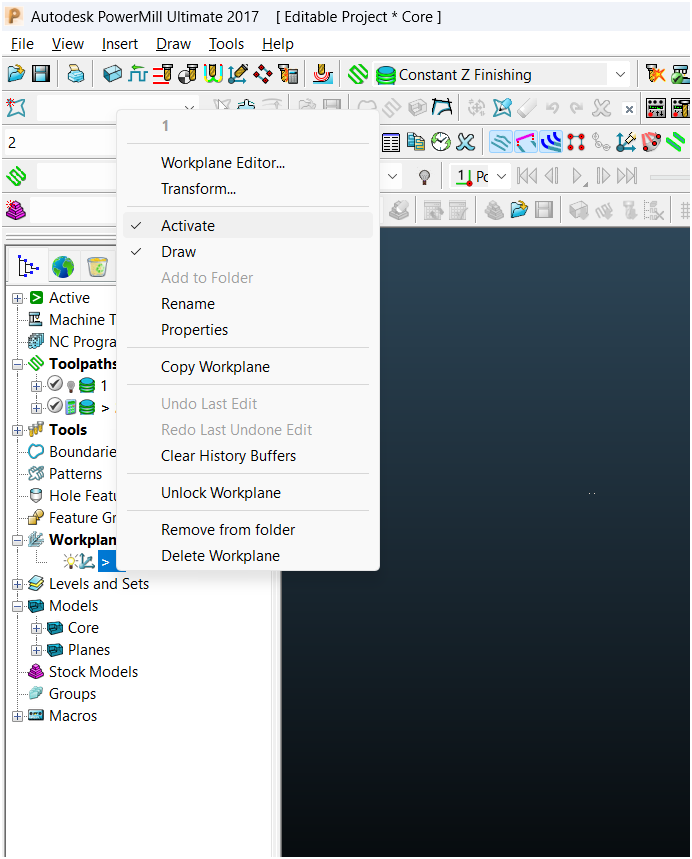The width and height of the screenshot is (692, 859).
Task: Click the print icon in main toolbar
Action: 76,73
